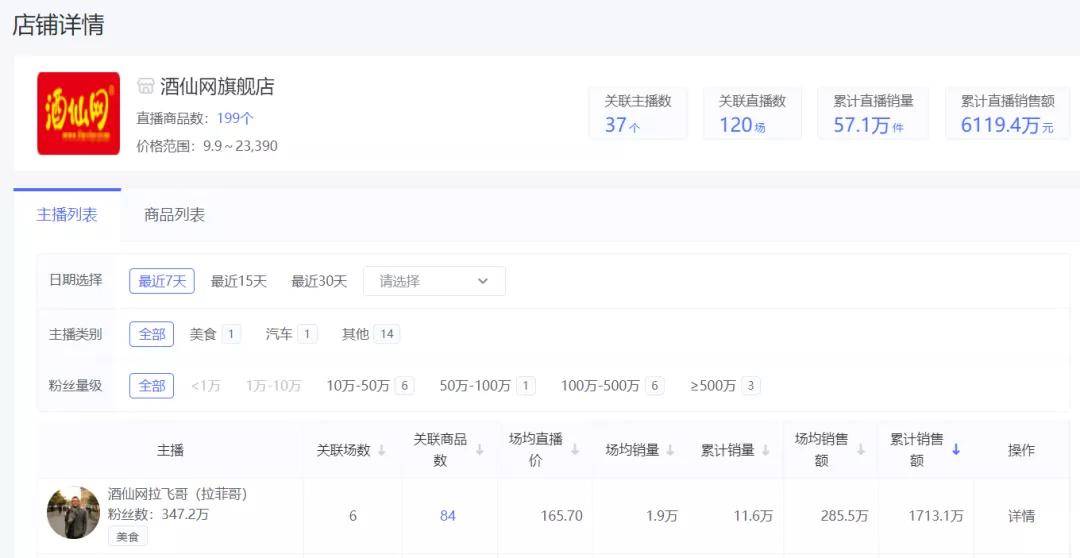Select the 最近15天 date filter
The height and width of the screenshot is (558, 1080).
(x=238, y=281)
